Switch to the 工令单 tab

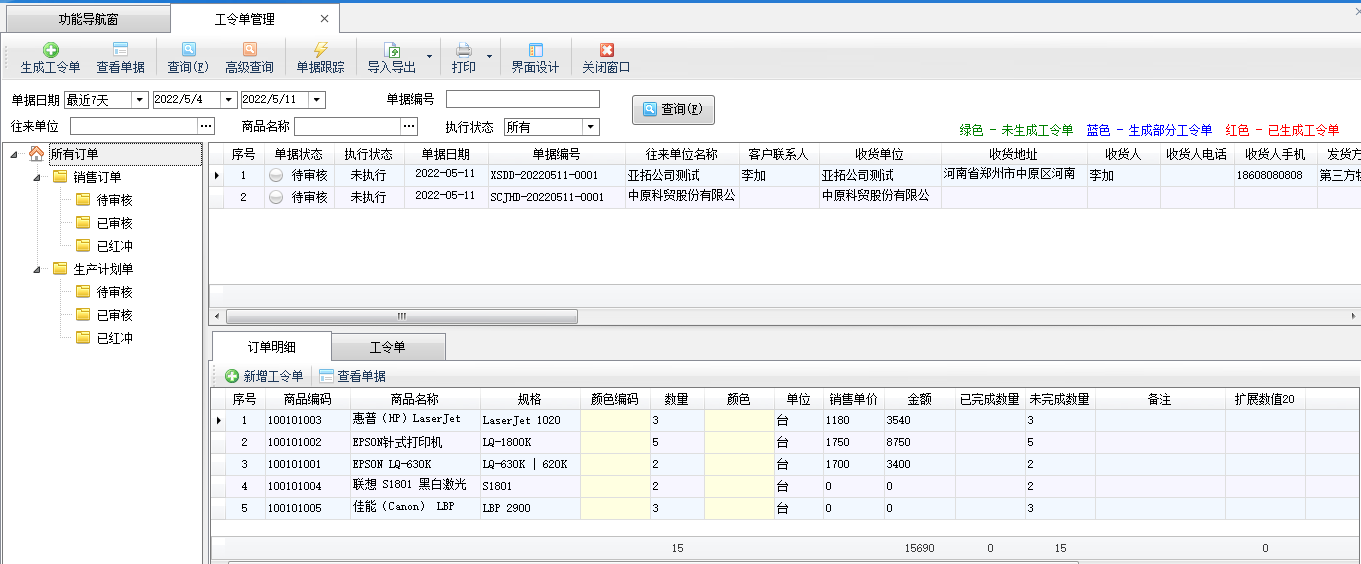click(x=387, y=347)
